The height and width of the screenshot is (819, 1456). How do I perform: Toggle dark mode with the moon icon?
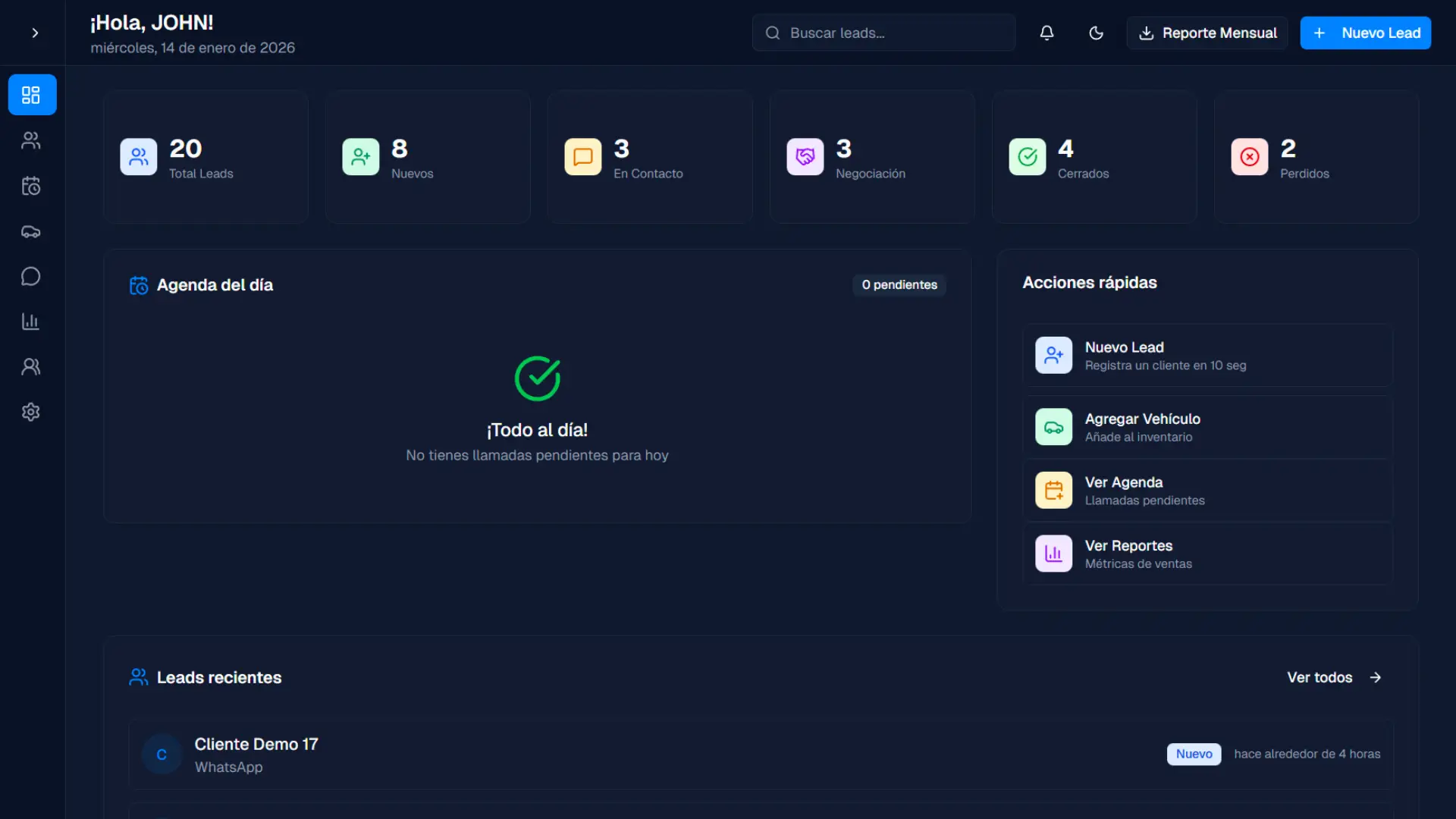point(1096,33)
